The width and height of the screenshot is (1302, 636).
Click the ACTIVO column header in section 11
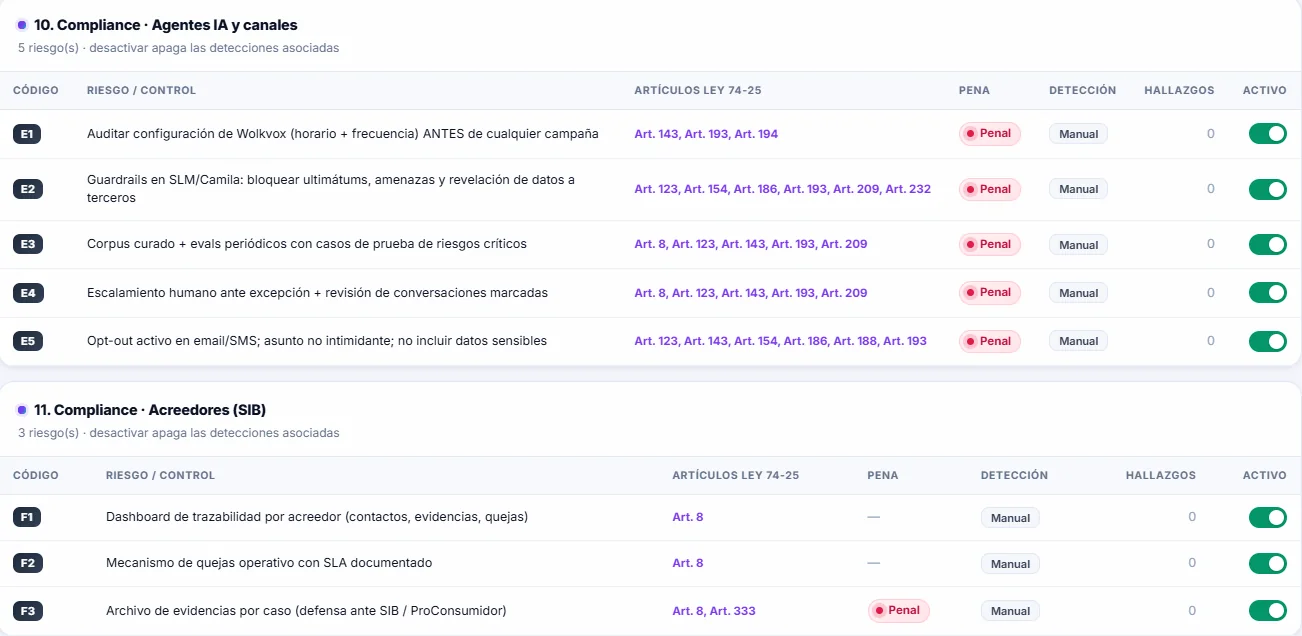click(1264, 475)
